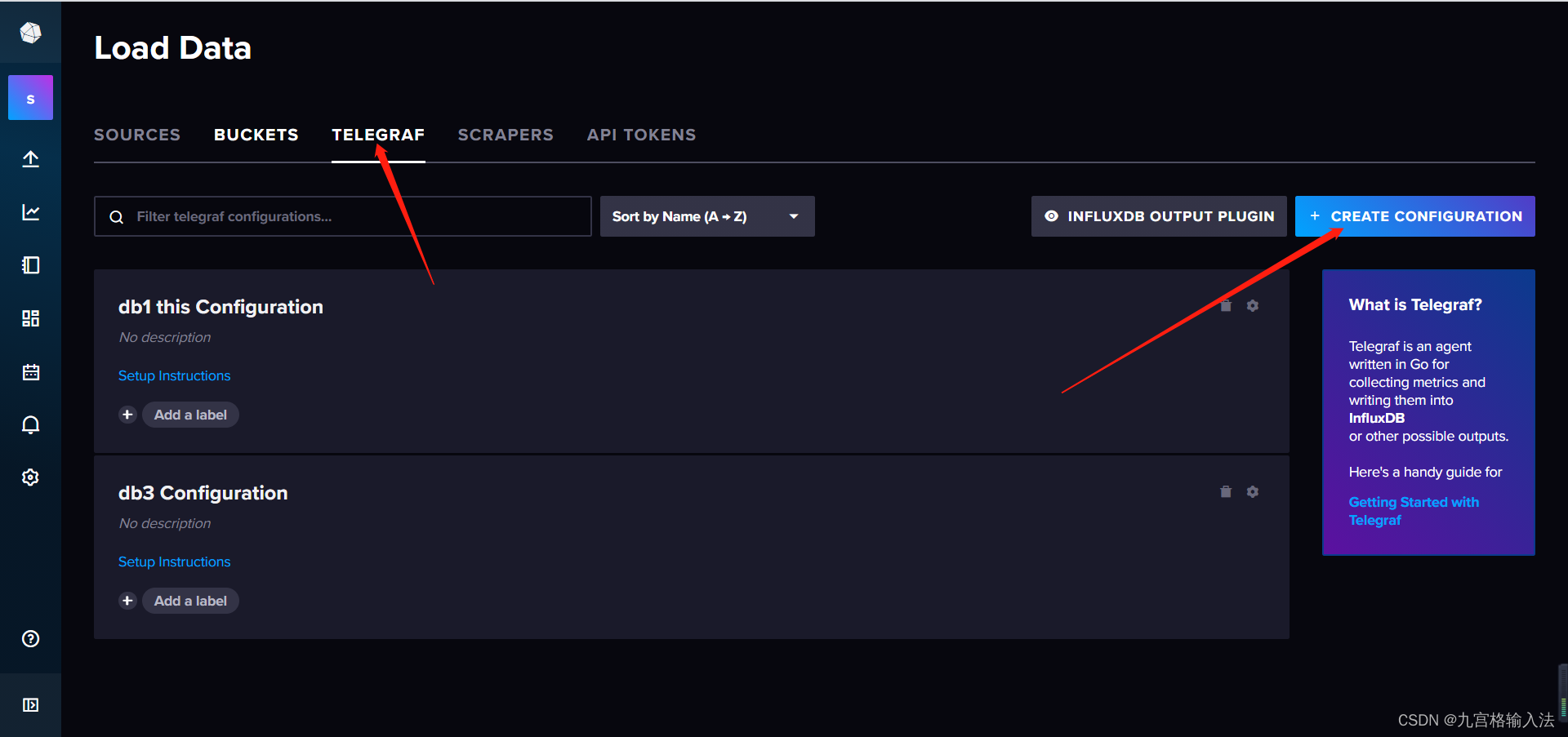Switch to the Scrapers tab
This screenshot has height=737, width=1568.
(x=506, y=135)
